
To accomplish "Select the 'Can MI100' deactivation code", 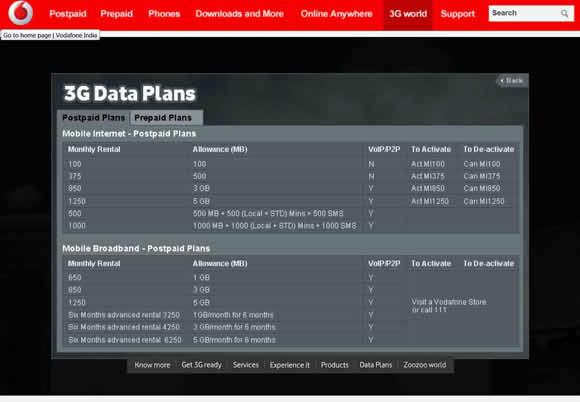I will point(482,164).
